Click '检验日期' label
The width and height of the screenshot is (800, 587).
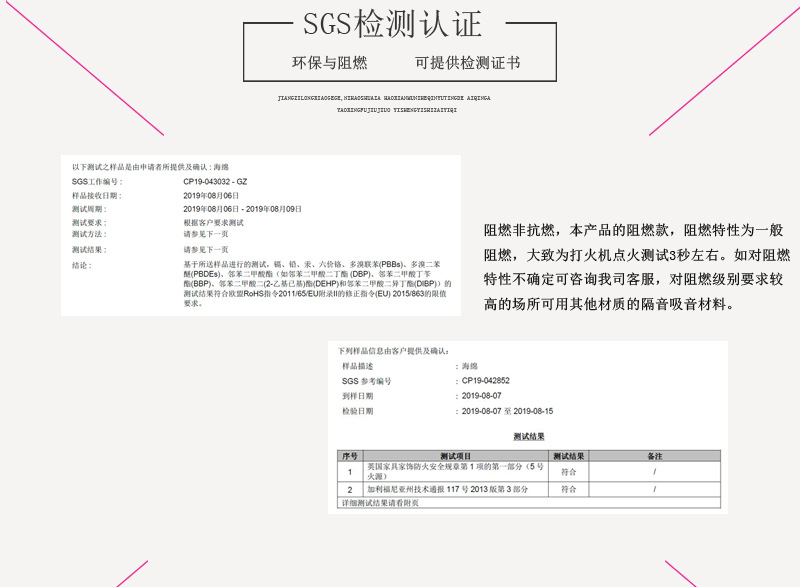point(358,412)
